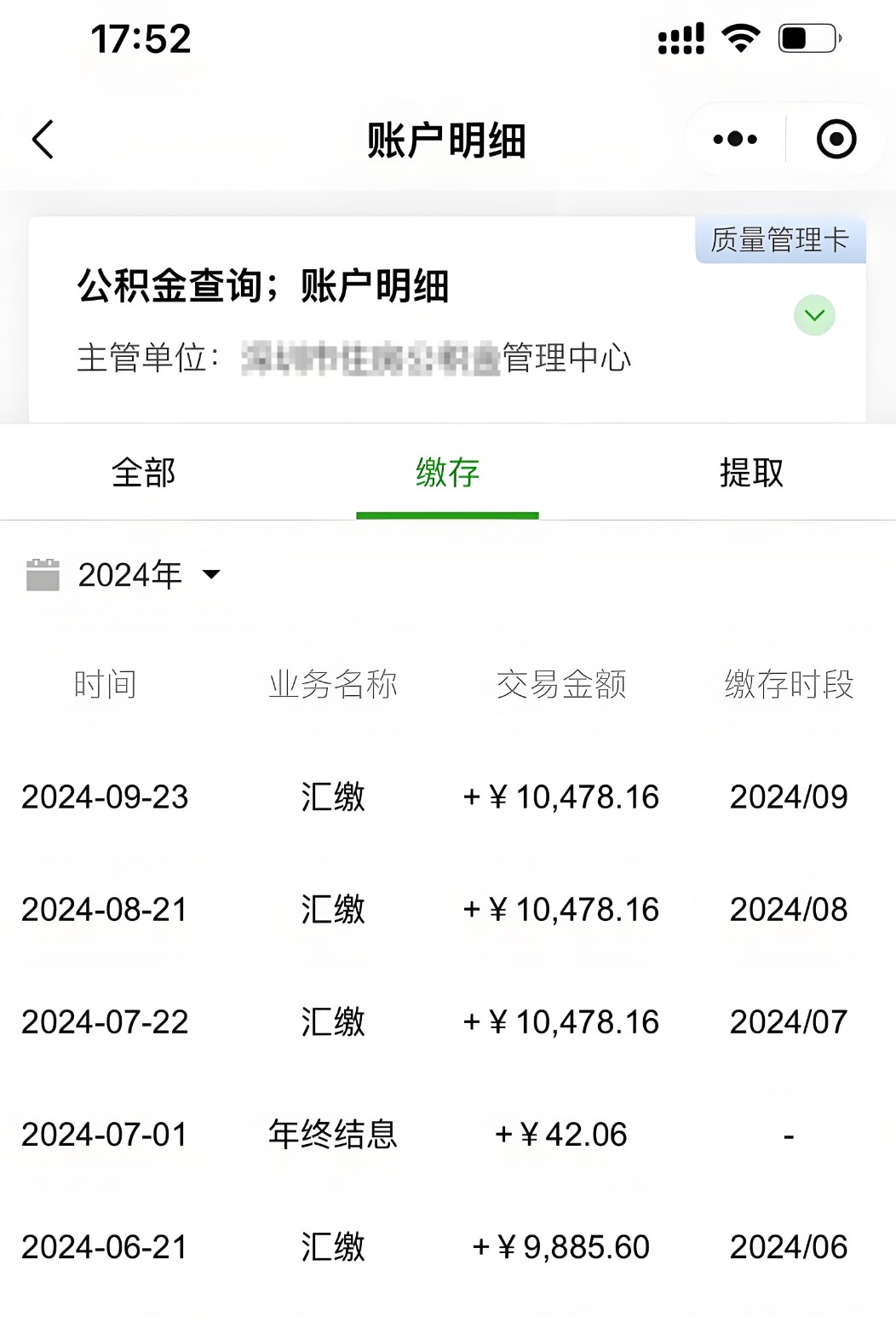Tap the battery status icon
The image size is (896, 1317).
click(809, 38)
